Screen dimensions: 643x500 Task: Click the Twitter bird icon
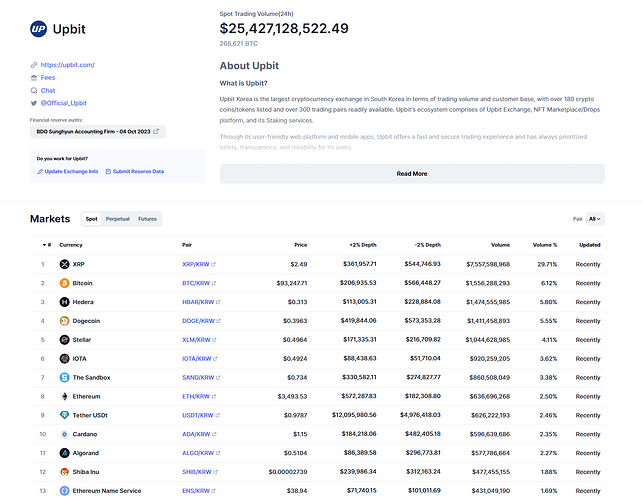click(x=34, y=103)
